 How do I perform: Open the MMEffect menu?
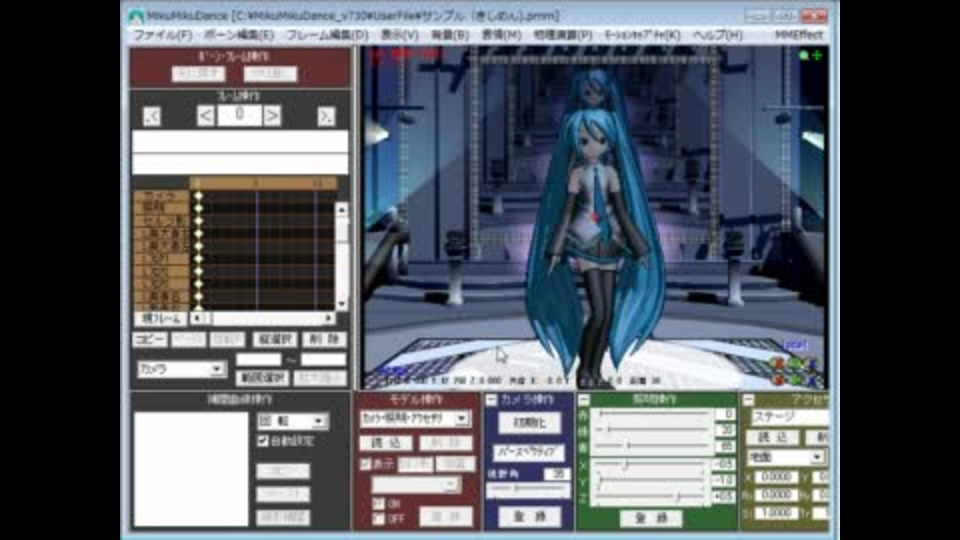pos(799,35)
